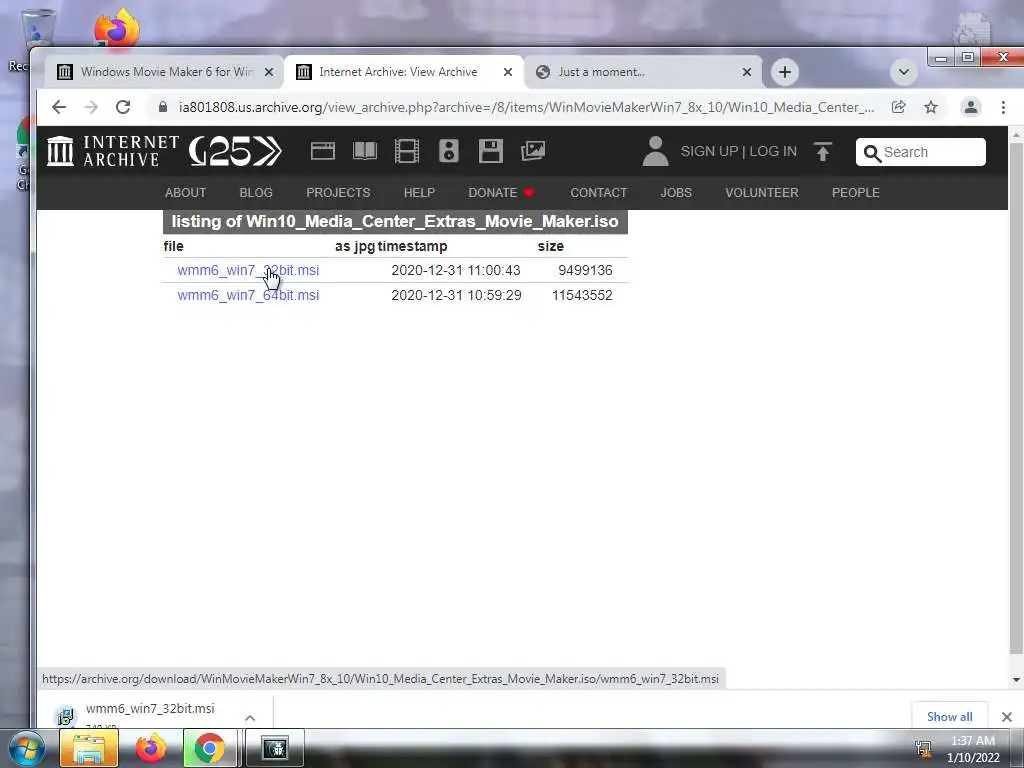Screen dimensions: 1024x768
Task: Download wmm6_win7_64bit.msi link
Action: click(248, 295)
